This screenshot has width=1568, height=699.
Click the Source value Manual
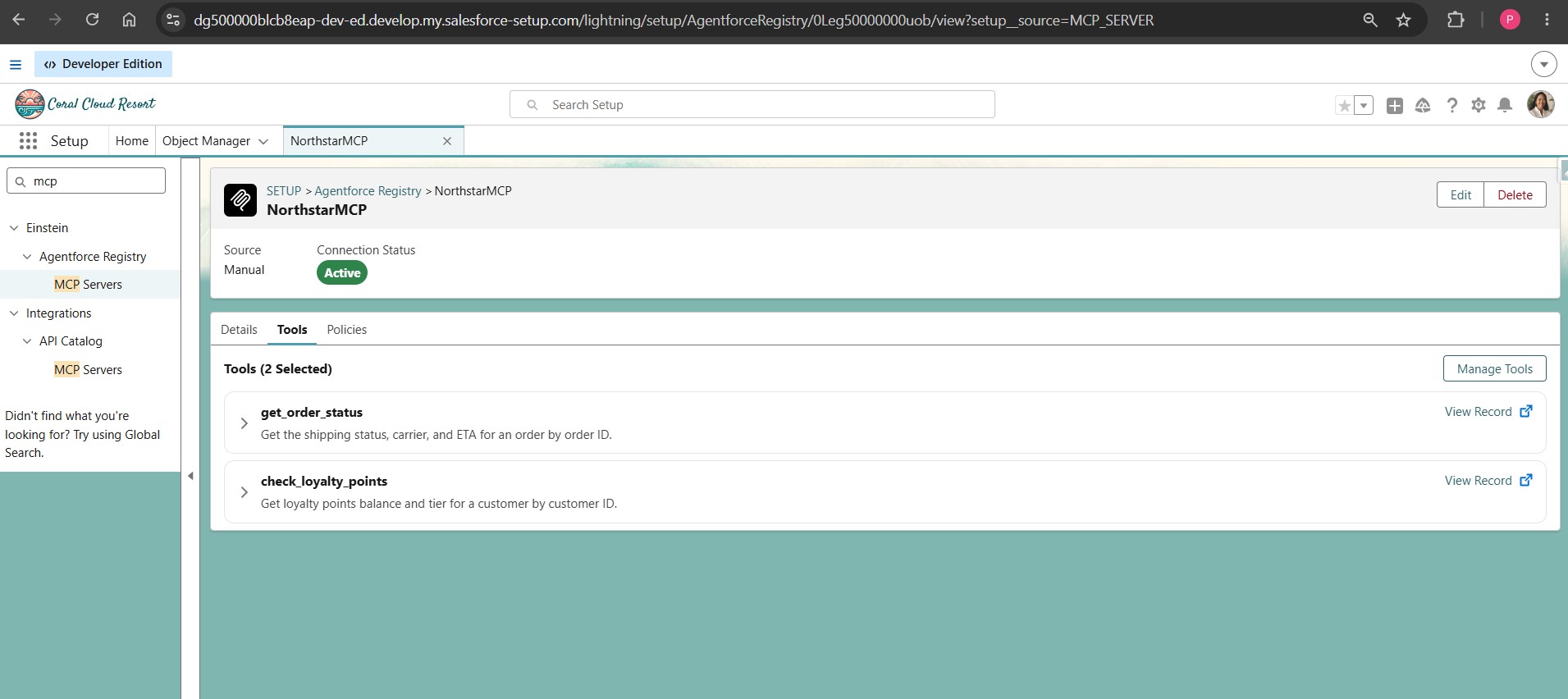pyautogui.click(x=245, y=270)
